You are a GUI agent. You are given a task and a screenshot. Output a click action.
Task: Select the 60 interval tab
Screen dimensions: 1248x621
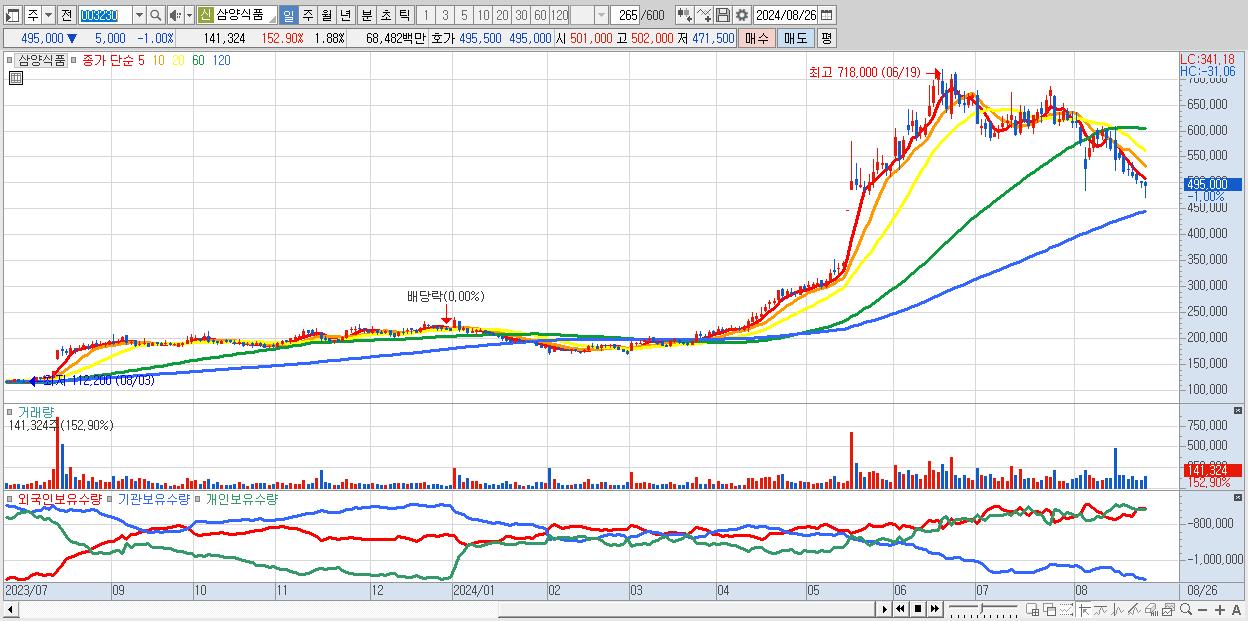click(540, 15)
